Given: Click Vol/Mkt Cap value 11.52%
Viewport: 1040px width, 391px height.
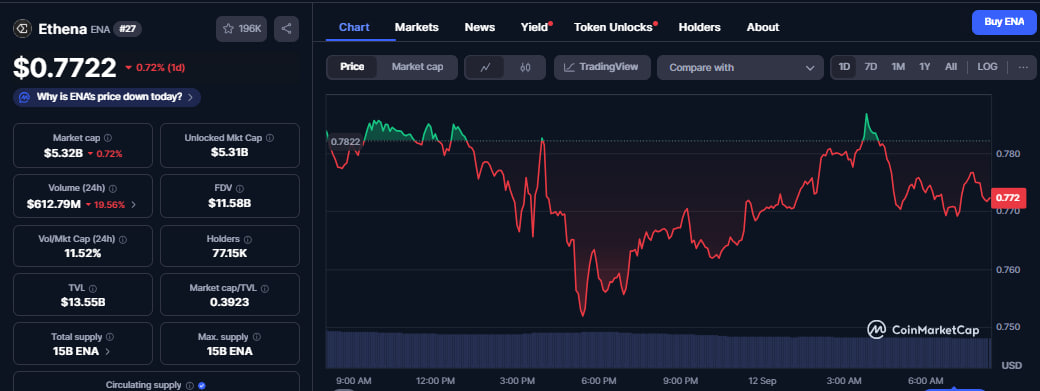Looking at the screenshot, I should (x=83, y=254).
